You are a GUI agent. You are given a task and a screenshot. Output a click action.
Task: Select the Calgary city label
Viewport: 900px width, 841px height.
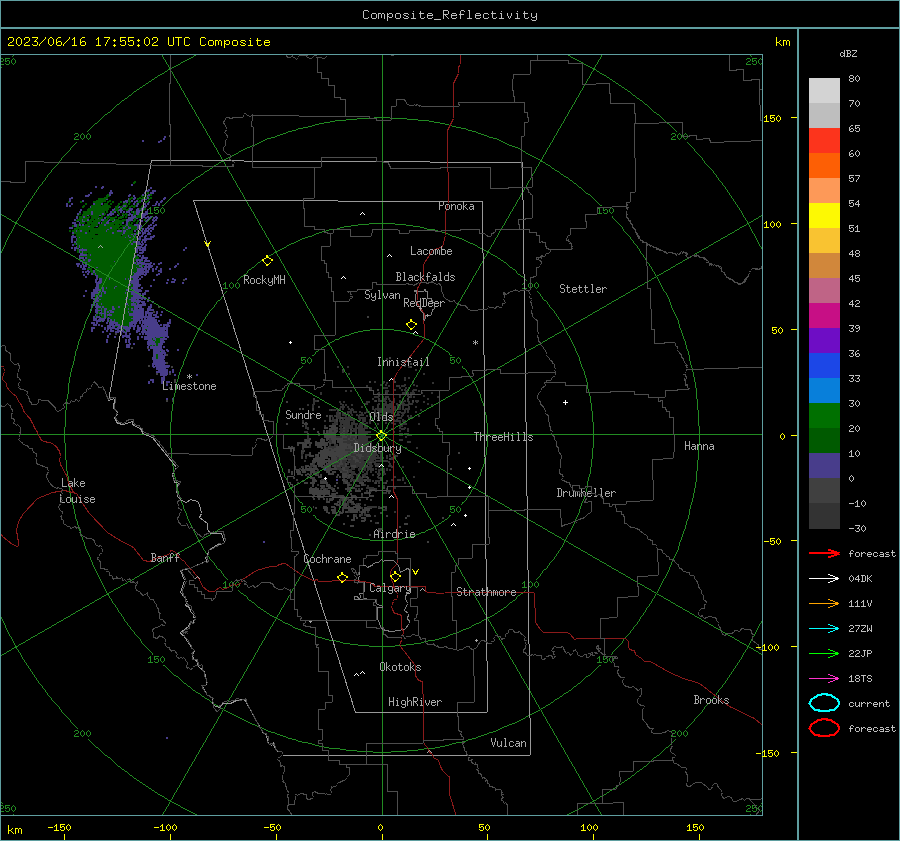point(390,588)
